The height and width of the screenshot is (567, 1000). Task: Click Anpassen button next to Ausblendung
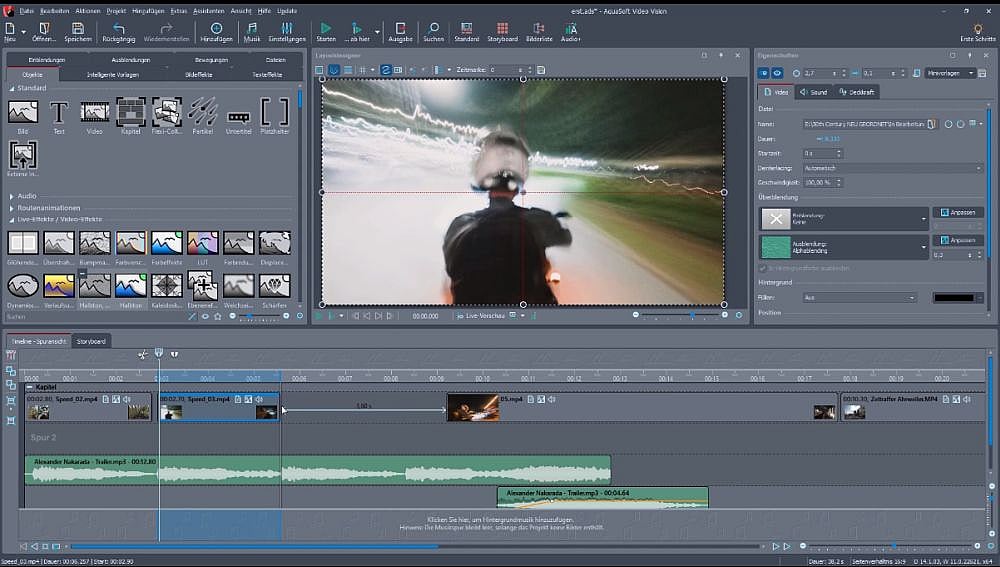coord(958,240)
